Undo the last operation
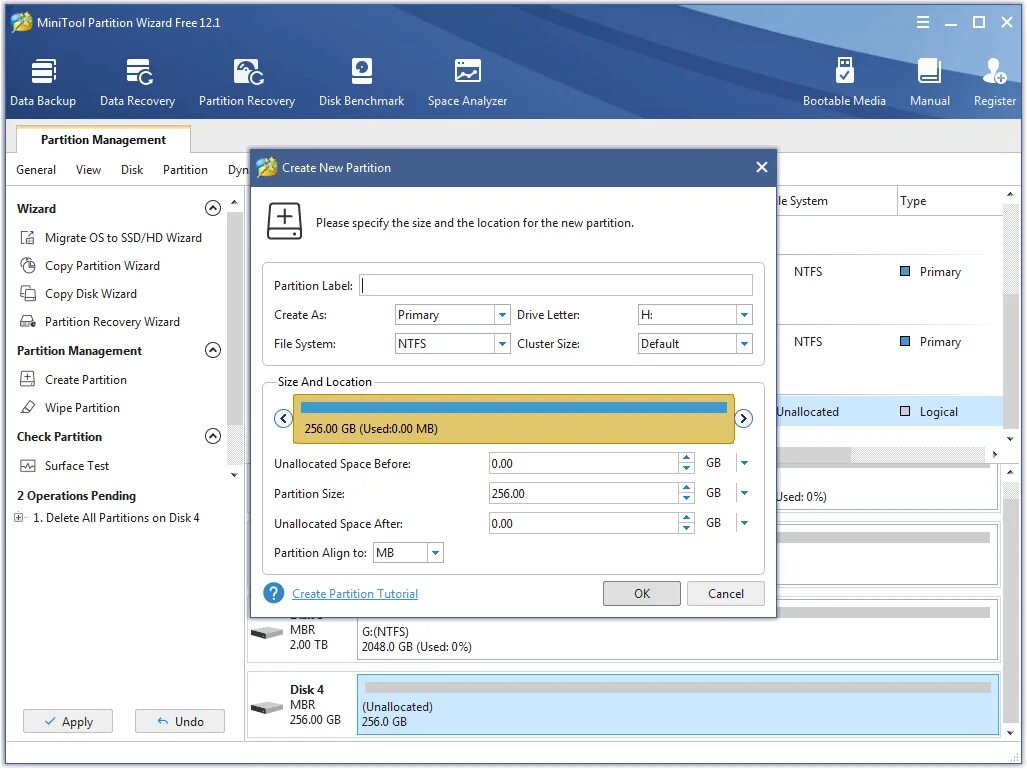The width and height of the screenshot is (1027, 769). coord(180,721)
